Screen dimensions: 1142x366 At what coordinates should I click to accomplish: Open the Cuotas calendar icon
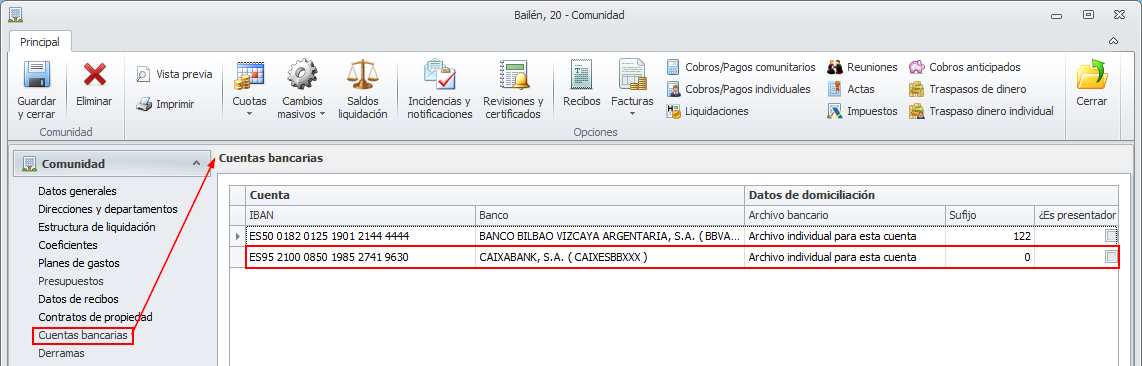click(x=249, y=75)
